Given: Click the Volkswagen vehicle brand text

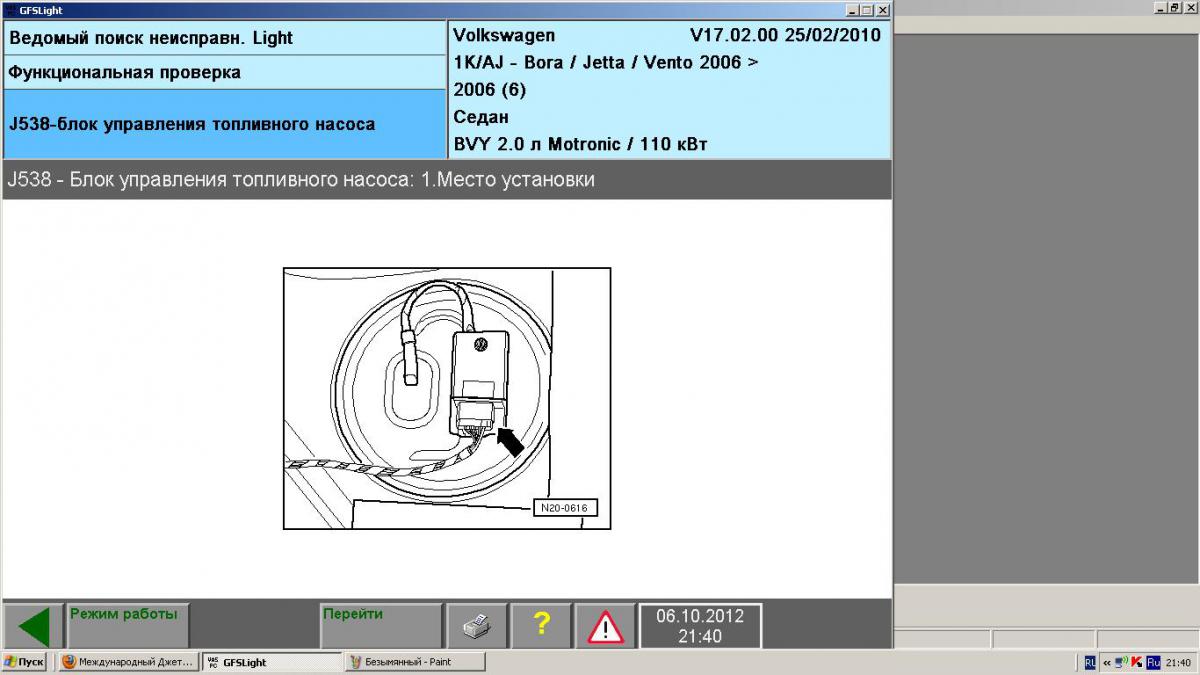Looking at the screenshot, I should [504, 35].
